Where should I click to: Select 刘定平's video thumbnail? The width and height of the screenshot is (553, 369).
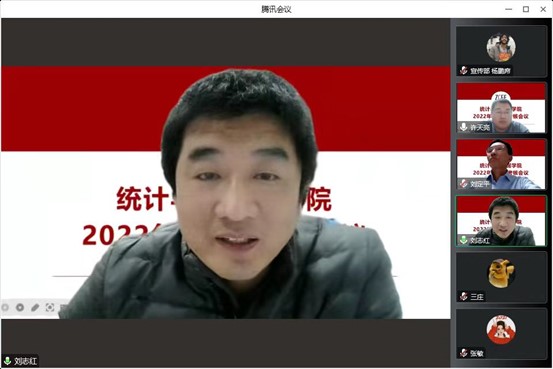(501, 164)
